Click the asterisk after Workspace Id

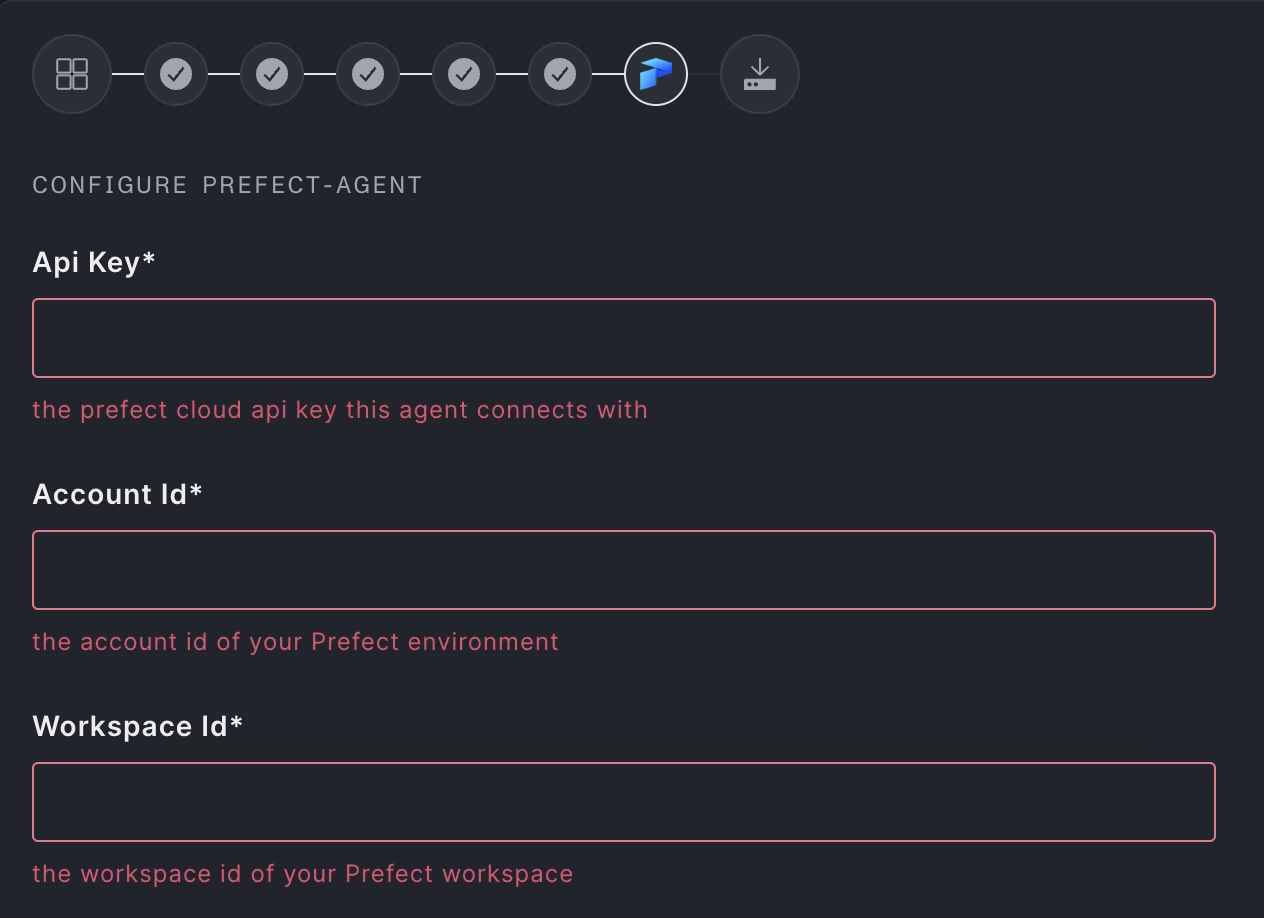coord(237,723)
